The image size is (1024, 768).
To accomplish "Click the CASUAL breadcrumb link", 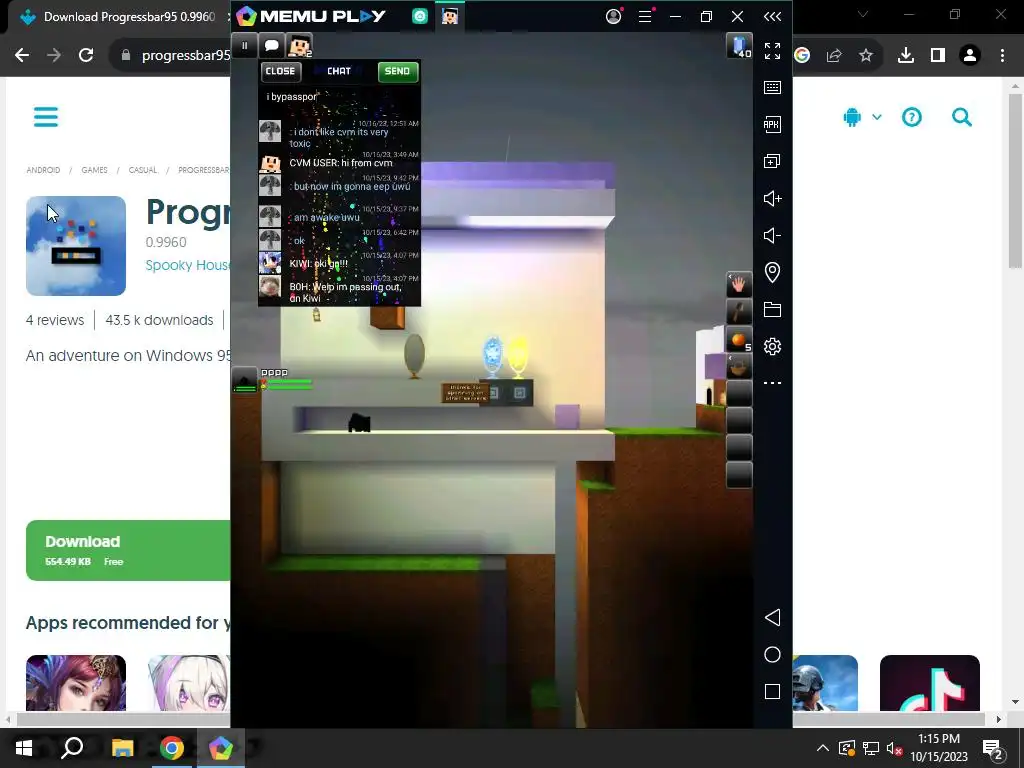I will click(142, 170).
